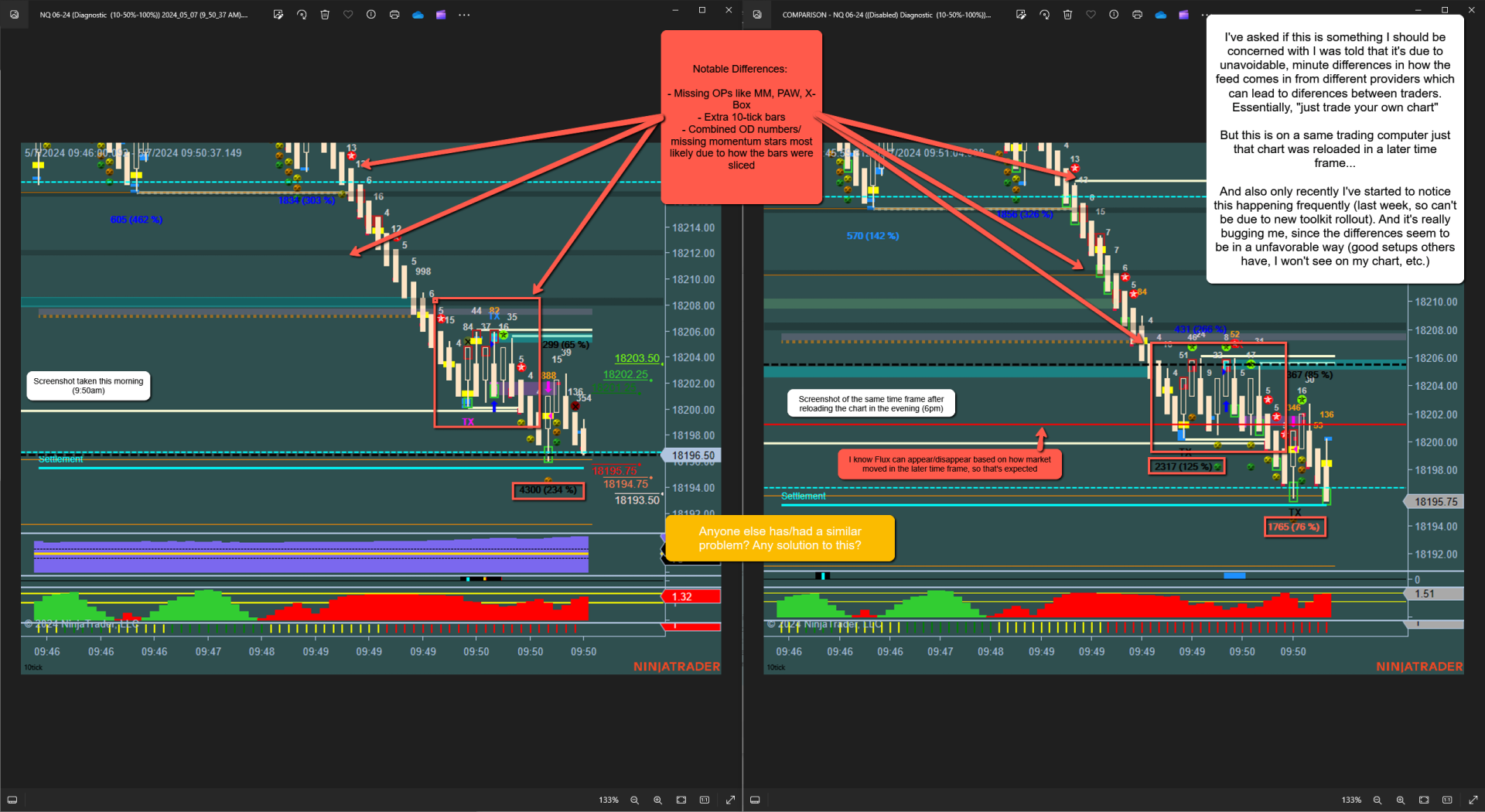View actual size in the right COMPARISON window

click(x=1446, y=800)
